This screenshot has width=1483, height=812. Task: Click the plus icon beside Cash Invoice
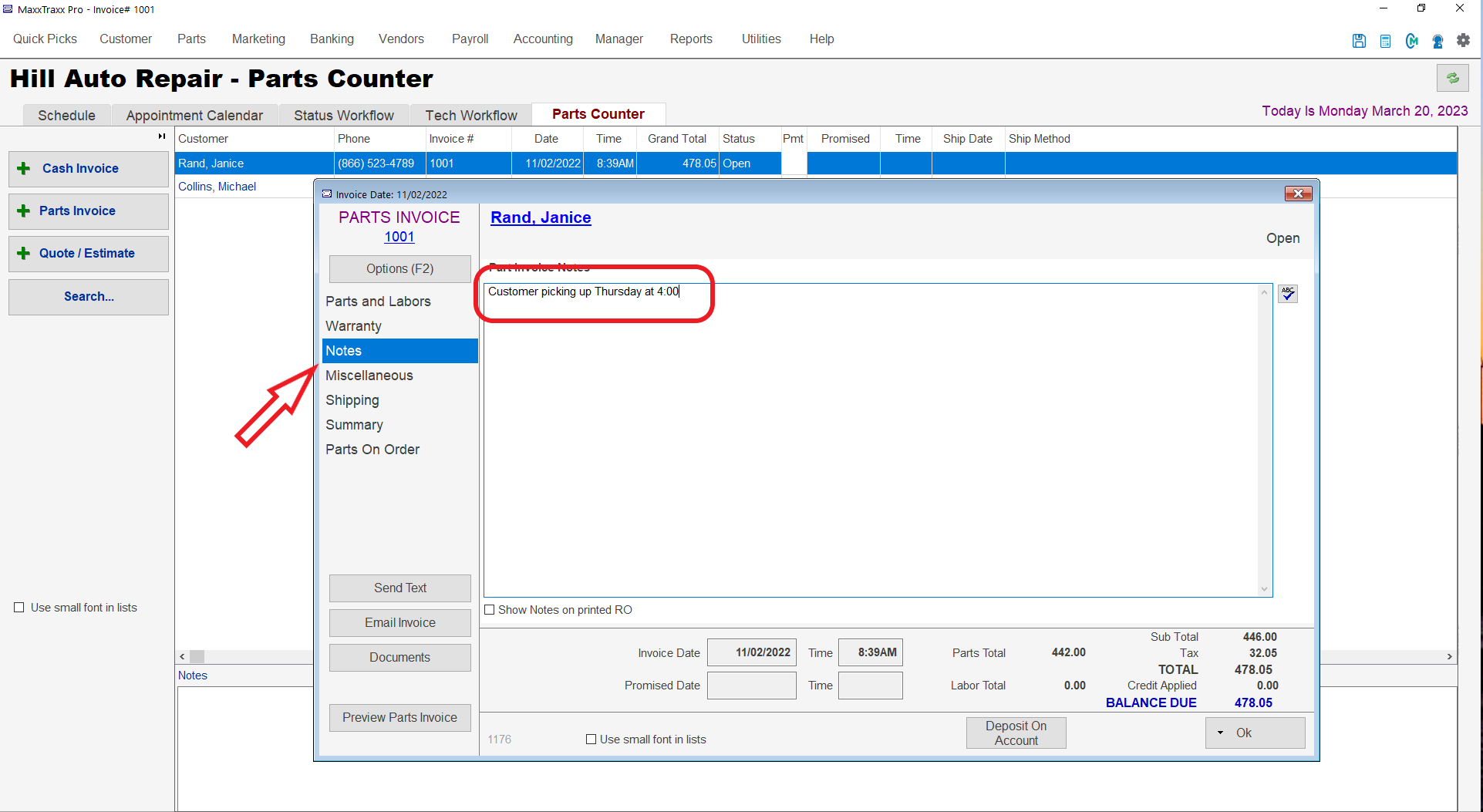(24, 168)
